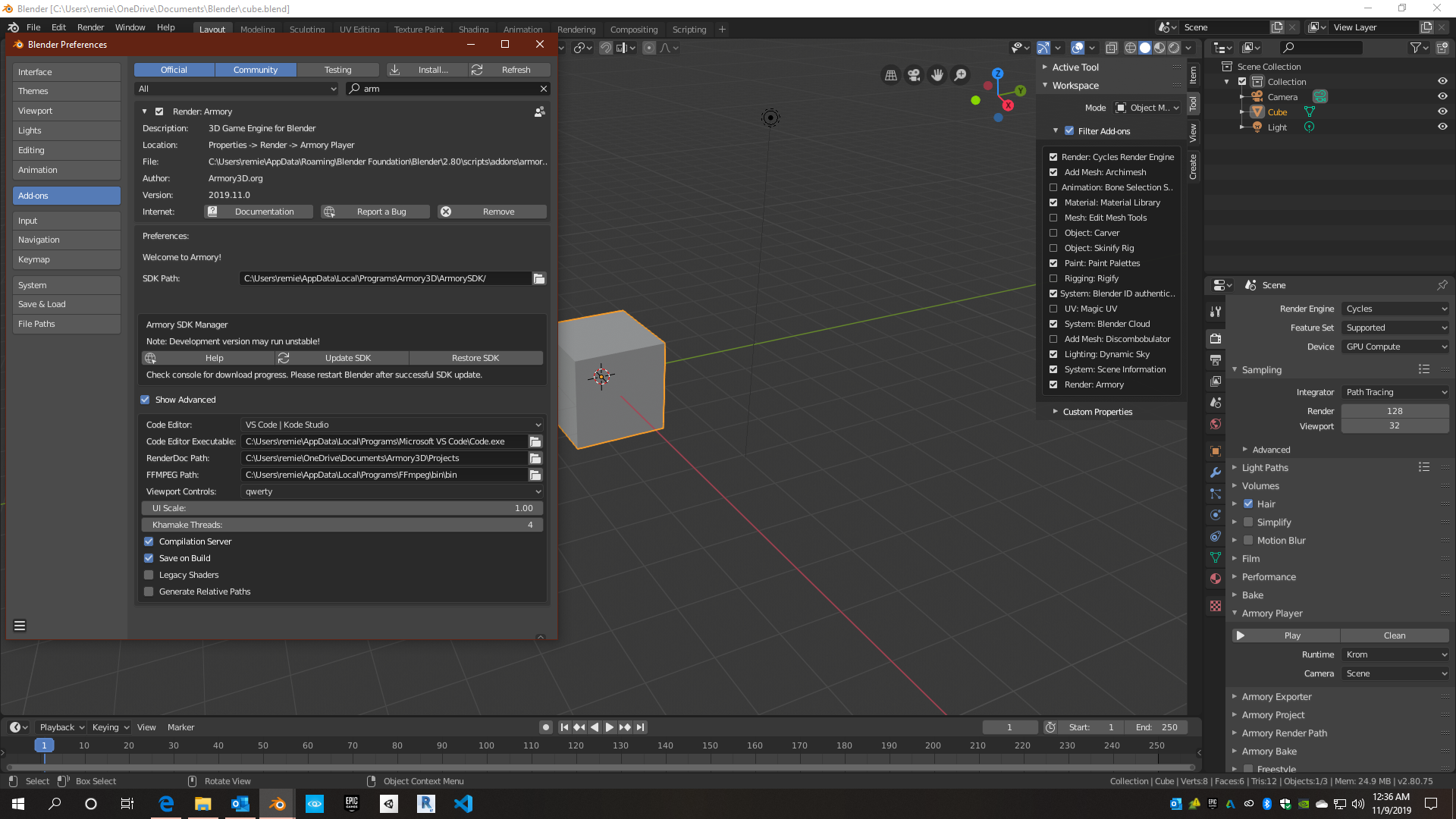Open the Code Editor dropdown
This screenshot has width=1456, height=819.
click(392, 425)
